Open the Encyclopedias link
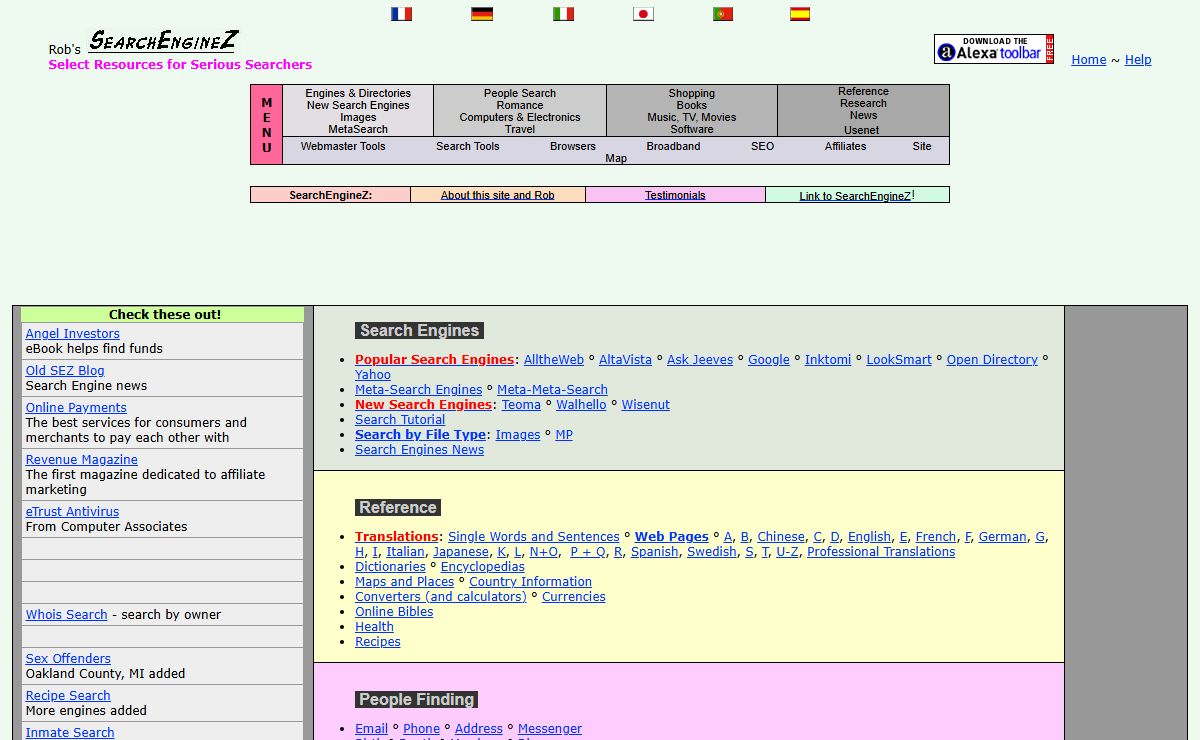Image resolution: width=1200 pixels, height=740 pixels. pos(483,567)
